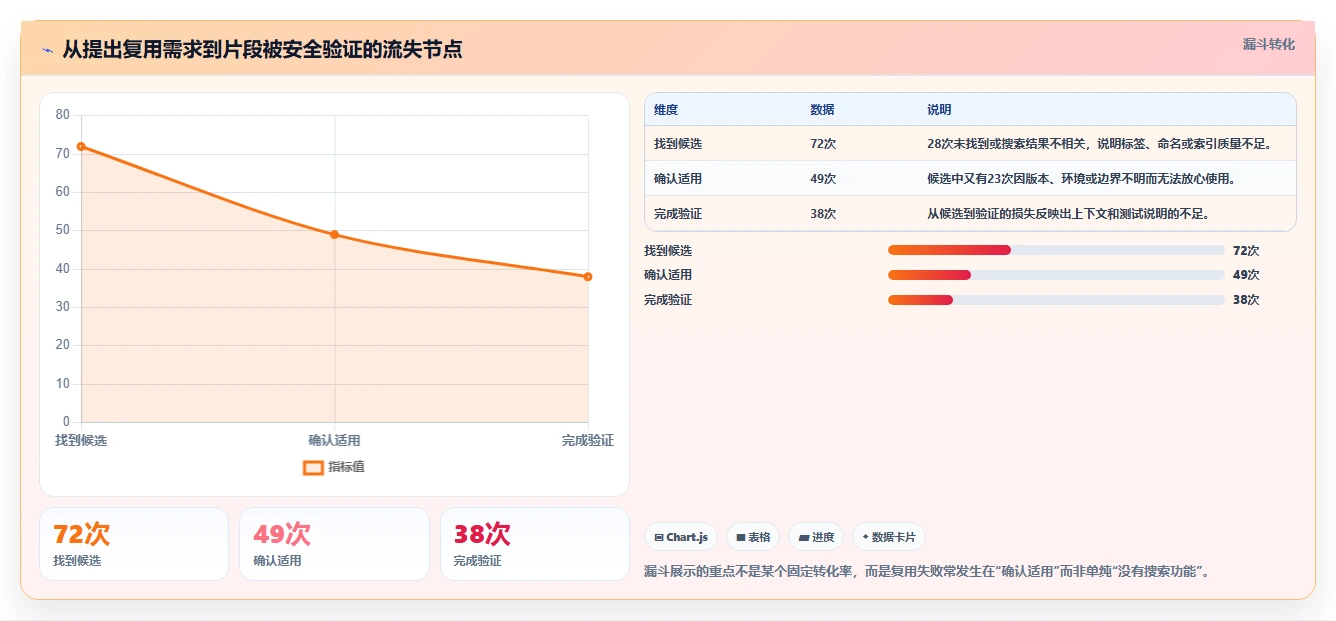Click the y-axis value 80
The width and height of the screenshot is (1336, 621).
pyautogui.click(x=63, y=115)
